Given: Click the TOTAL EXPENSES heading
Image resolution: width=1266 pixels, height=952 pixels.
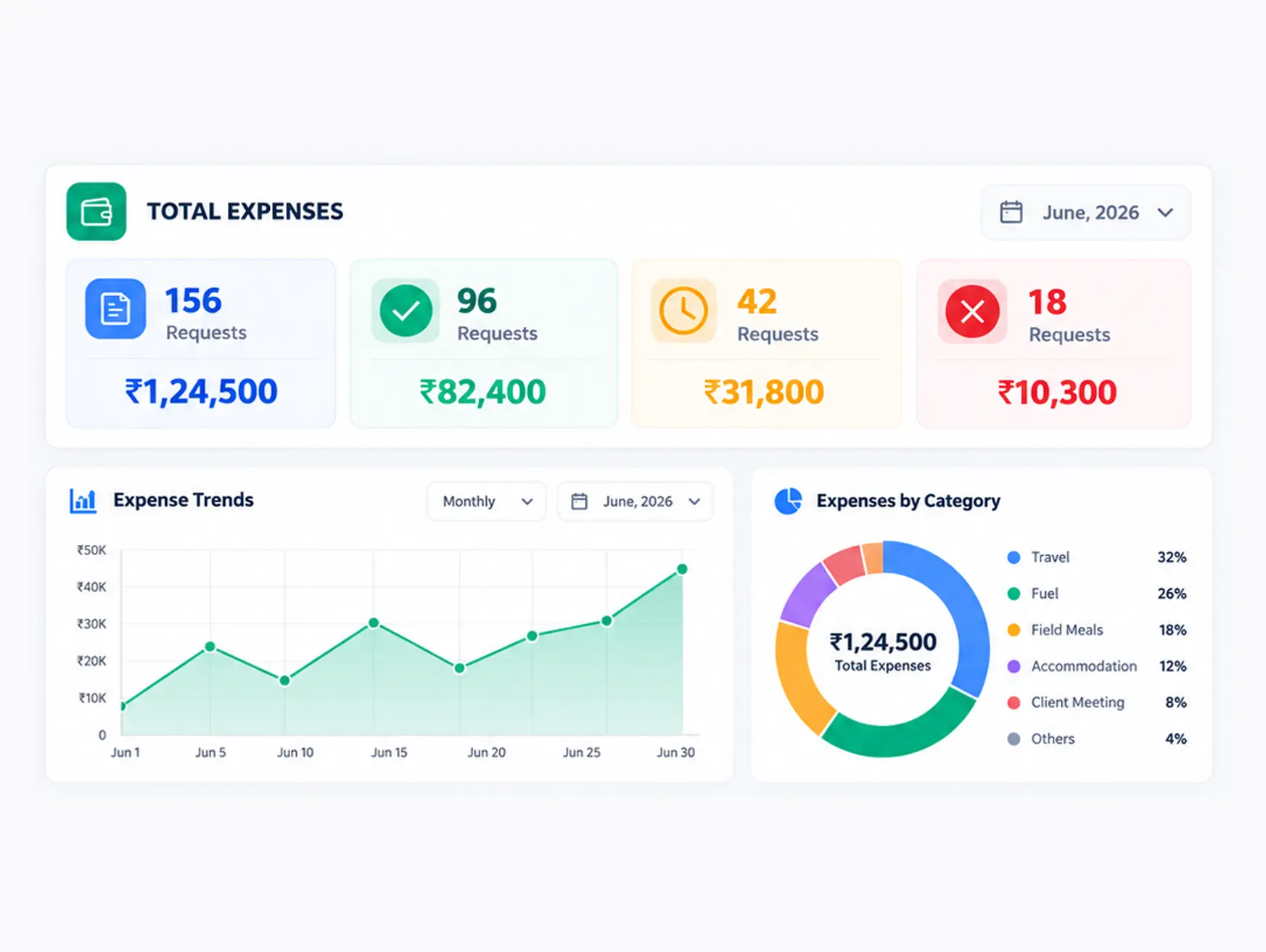Looking at the screenshot, I should click(x=245, y=211).
